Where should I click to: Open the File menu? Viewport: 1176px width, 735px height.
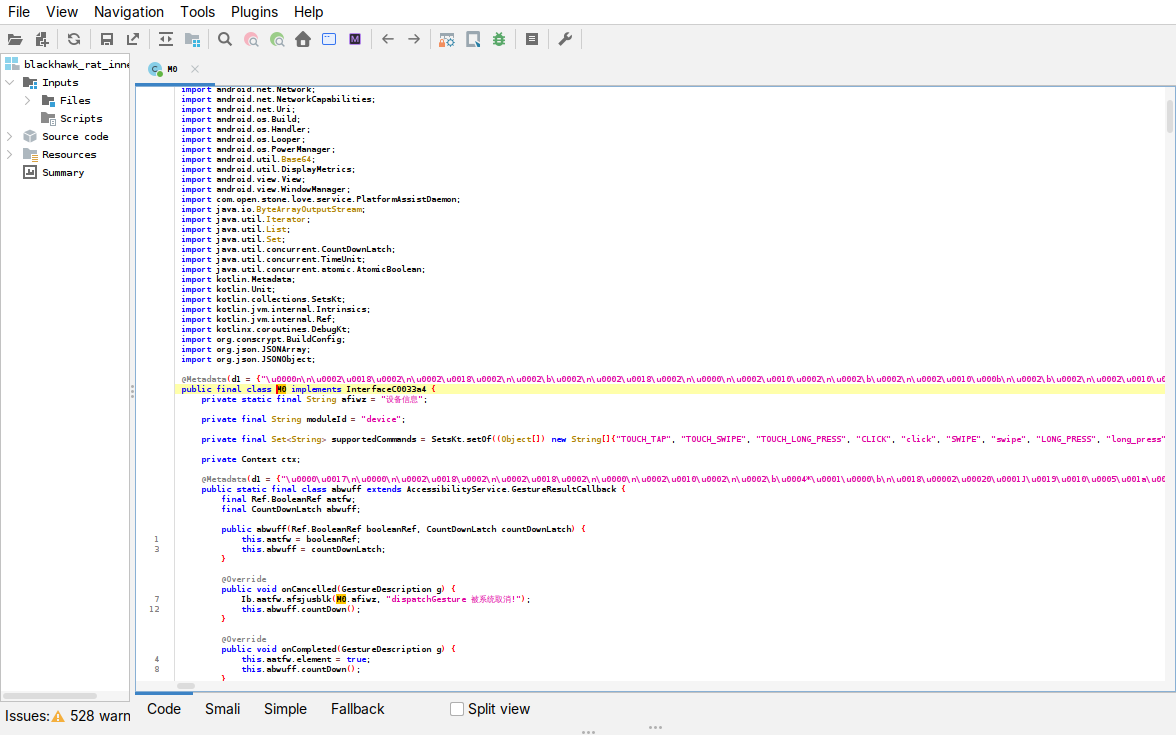click(19, 12)
